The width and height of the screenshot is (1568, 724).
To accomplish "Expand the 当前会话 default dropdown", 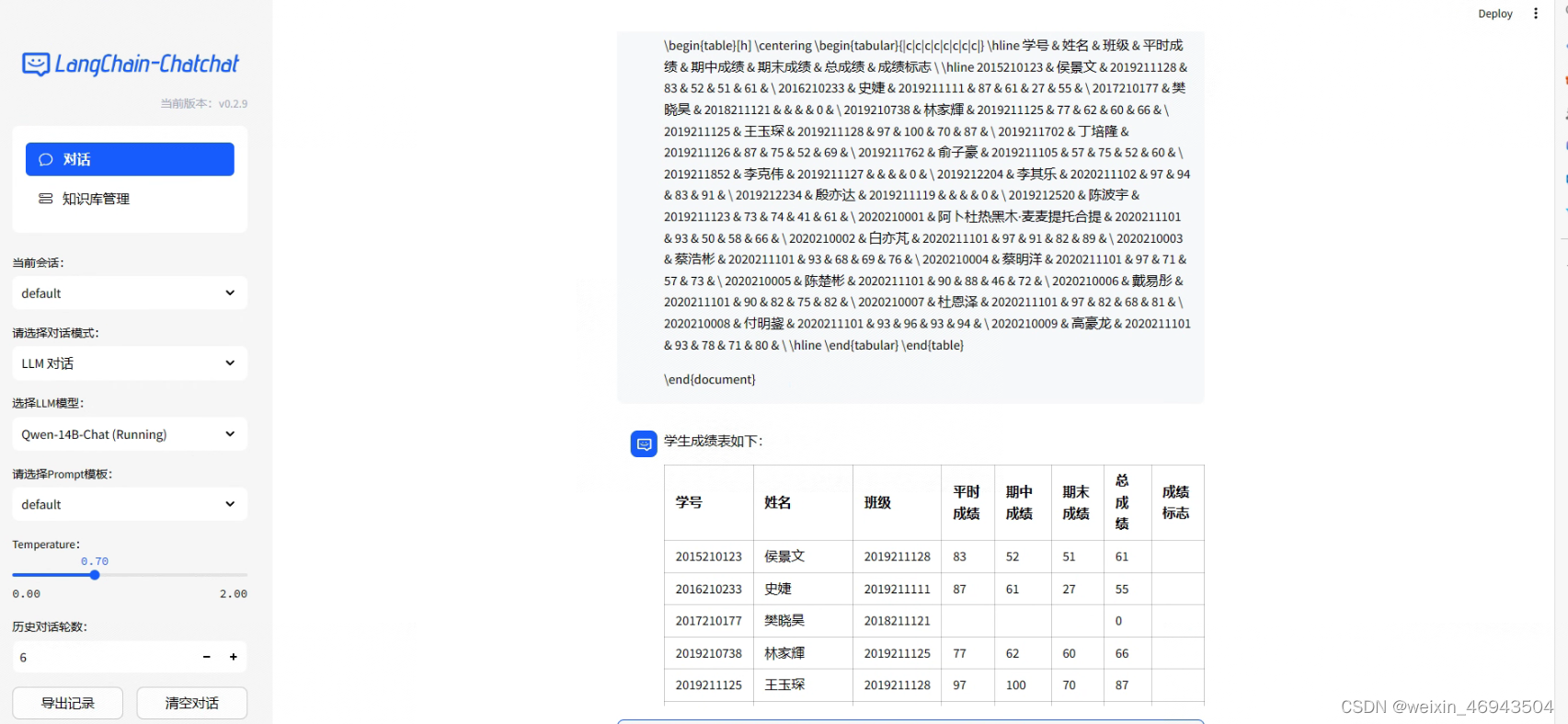I will point(130,293).
